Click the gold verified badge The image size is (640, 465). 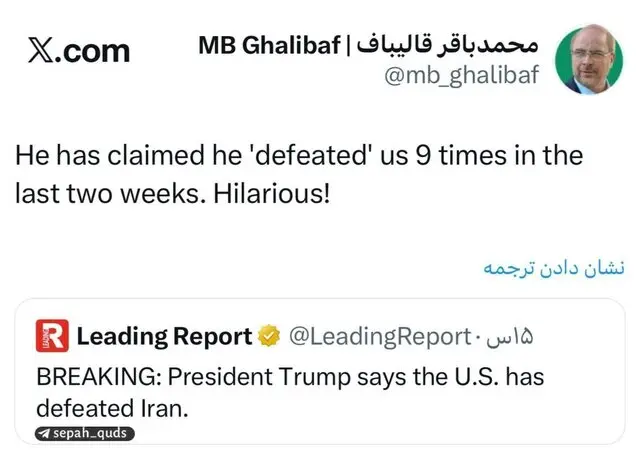pyautogui.click(x=269, y=337)
